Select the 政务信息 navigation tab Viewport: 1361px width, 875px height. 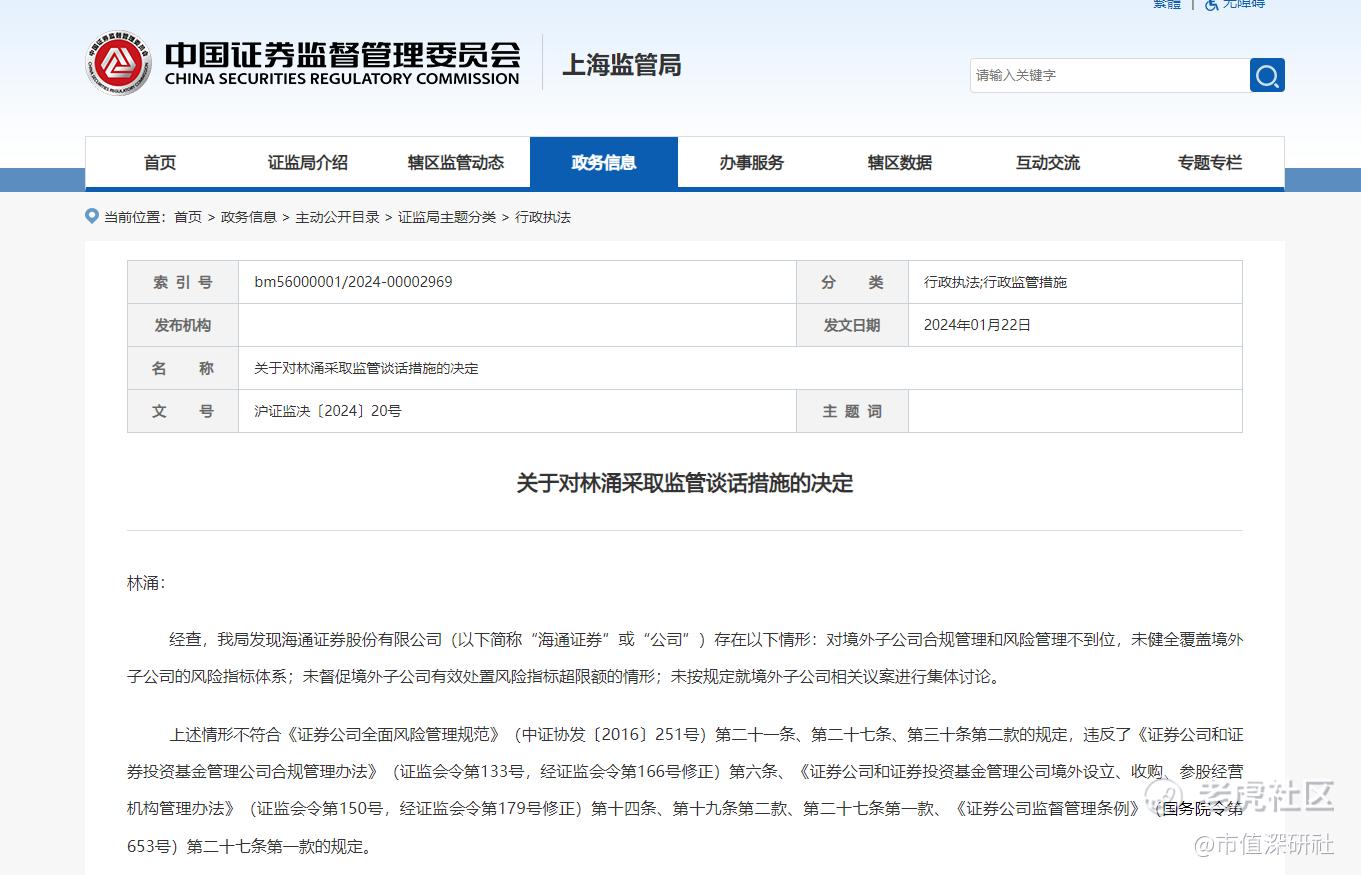604,162
